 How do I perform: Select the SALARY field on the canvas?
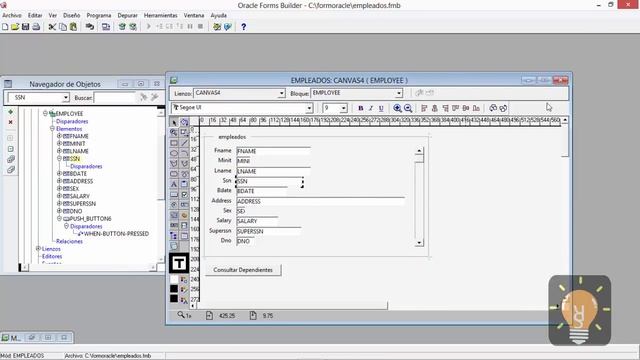257,221
